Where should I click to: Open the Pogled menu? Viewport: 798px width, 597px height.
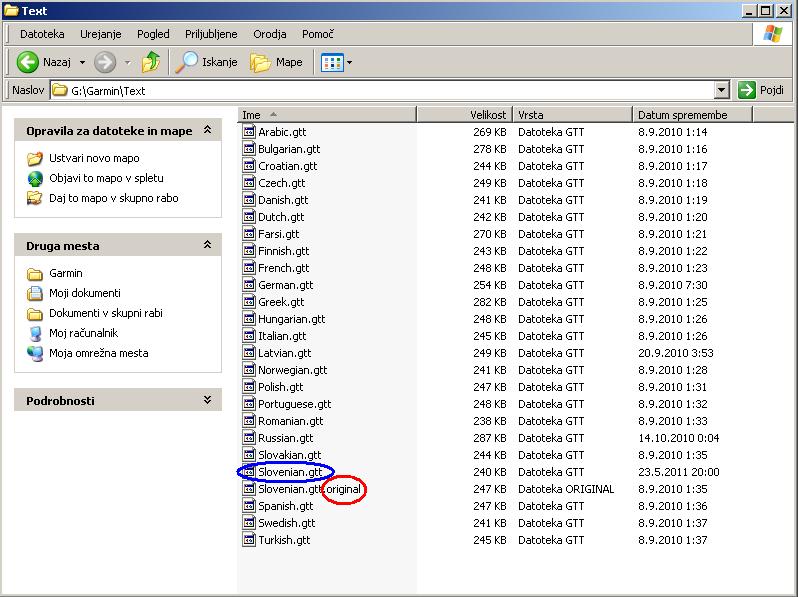click(x=153, y=34)
